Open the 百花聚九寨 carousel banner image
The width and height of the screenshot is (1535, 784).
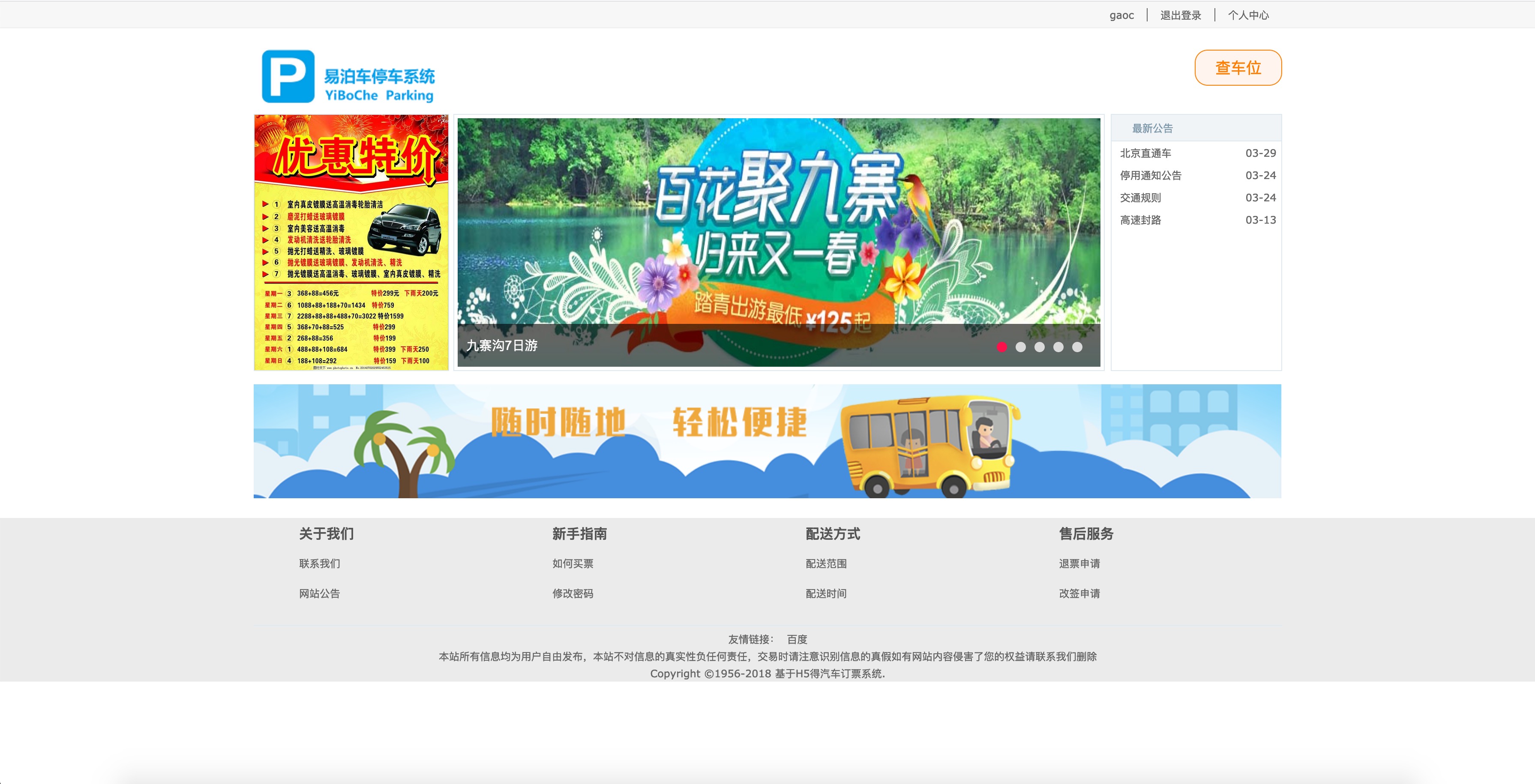click(779, 242)
